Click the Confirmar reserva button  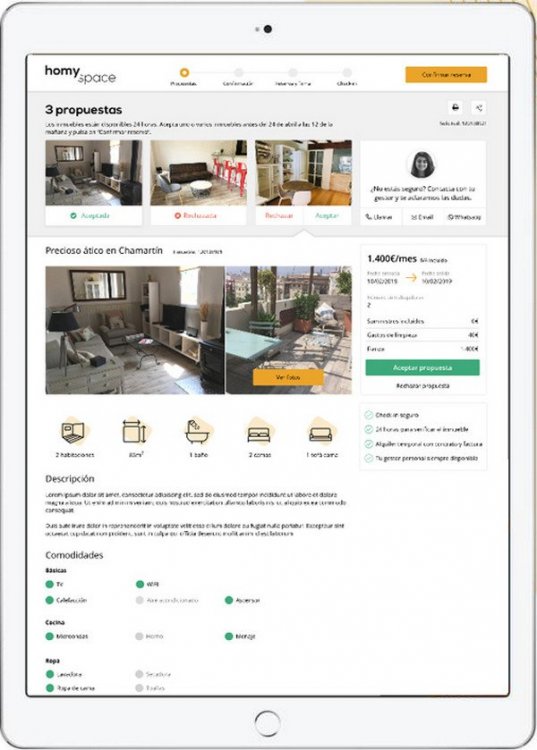coord(446,75)
